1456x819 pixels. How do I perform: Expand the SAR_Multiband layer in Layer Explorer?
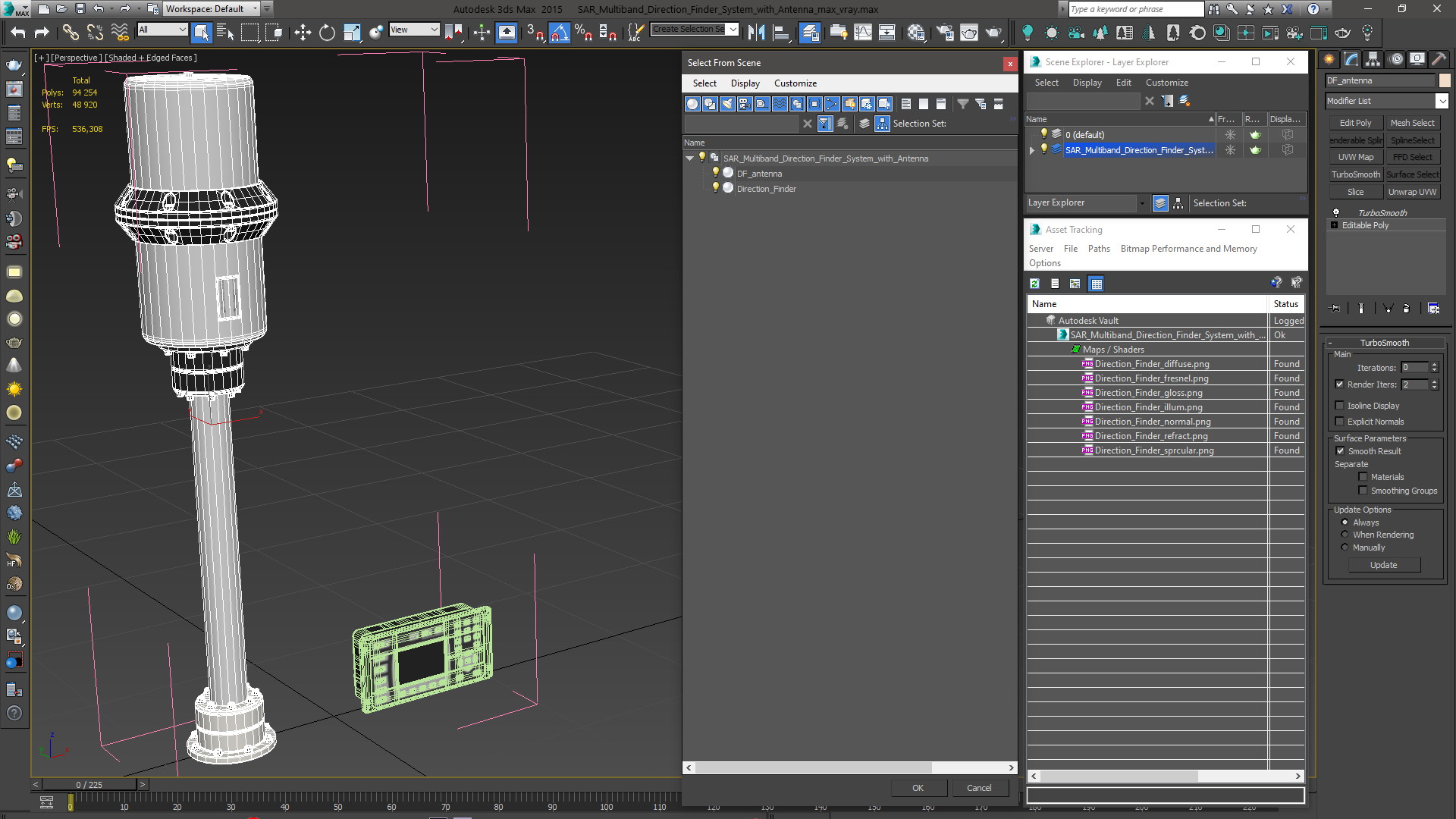[x=1031, y=150]
